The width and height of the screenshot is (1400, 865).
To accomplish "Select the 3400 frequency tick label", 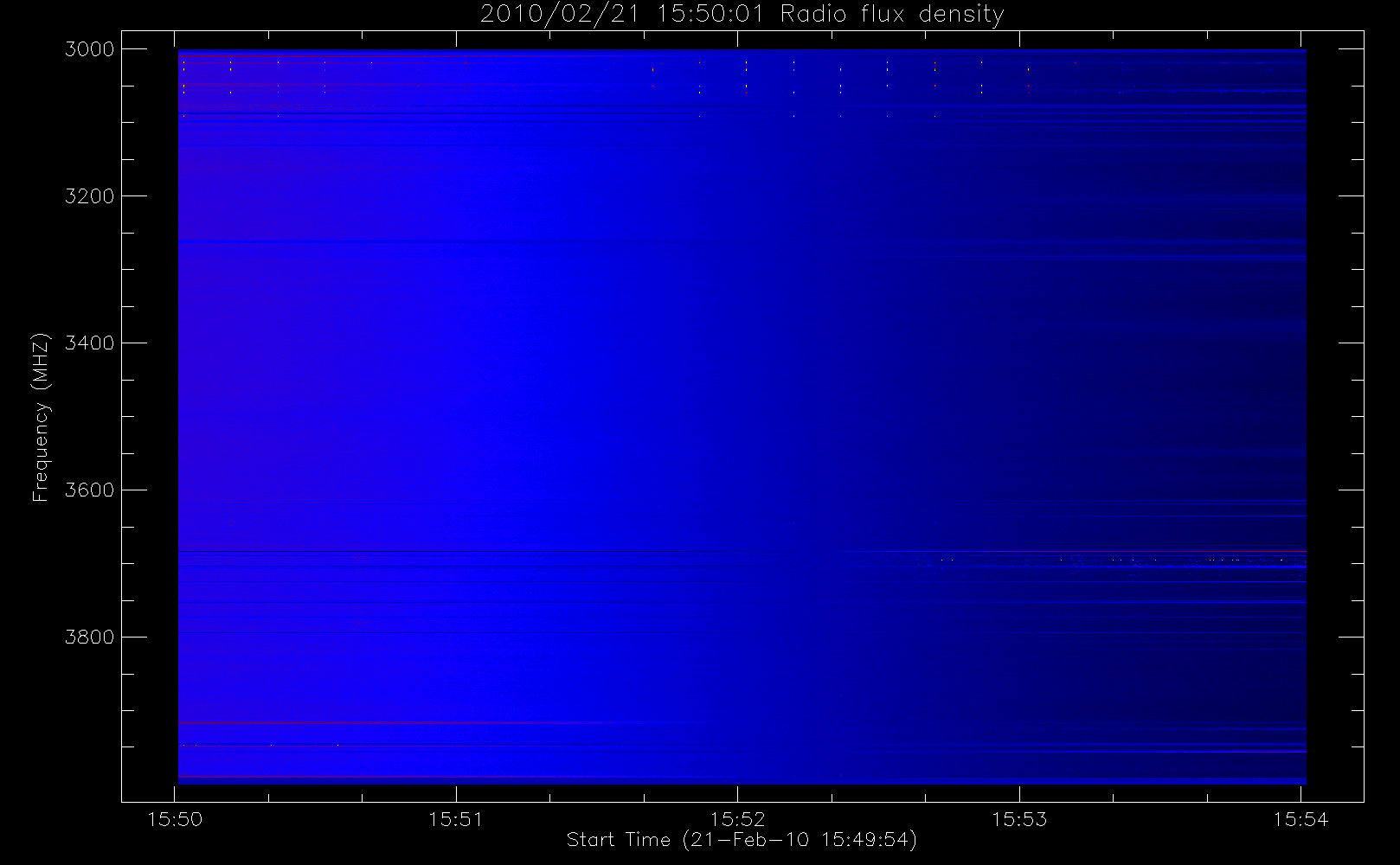I will pyautogui.click(x=90, y=343).
